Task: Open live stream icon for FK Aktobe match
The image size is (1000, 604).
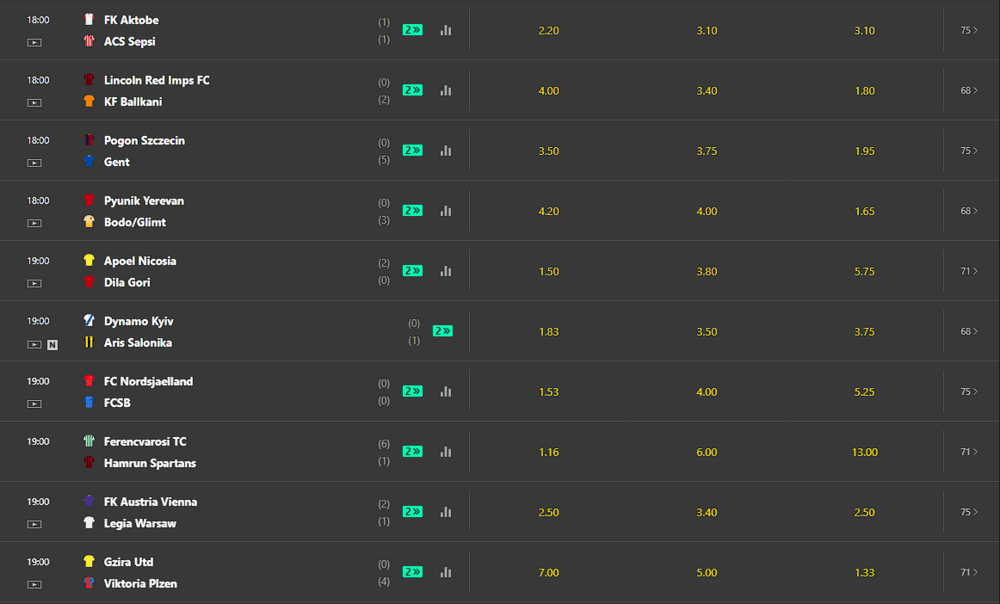Action: pos(34,43)
